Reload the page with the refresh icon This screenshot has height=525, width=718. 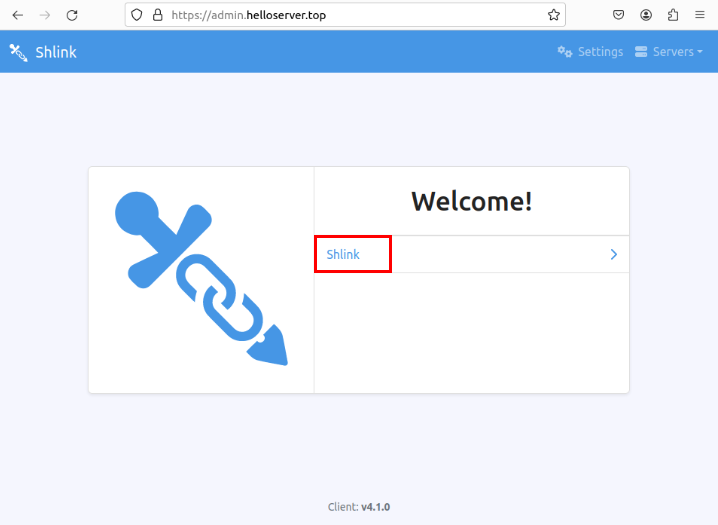[72, 15]
